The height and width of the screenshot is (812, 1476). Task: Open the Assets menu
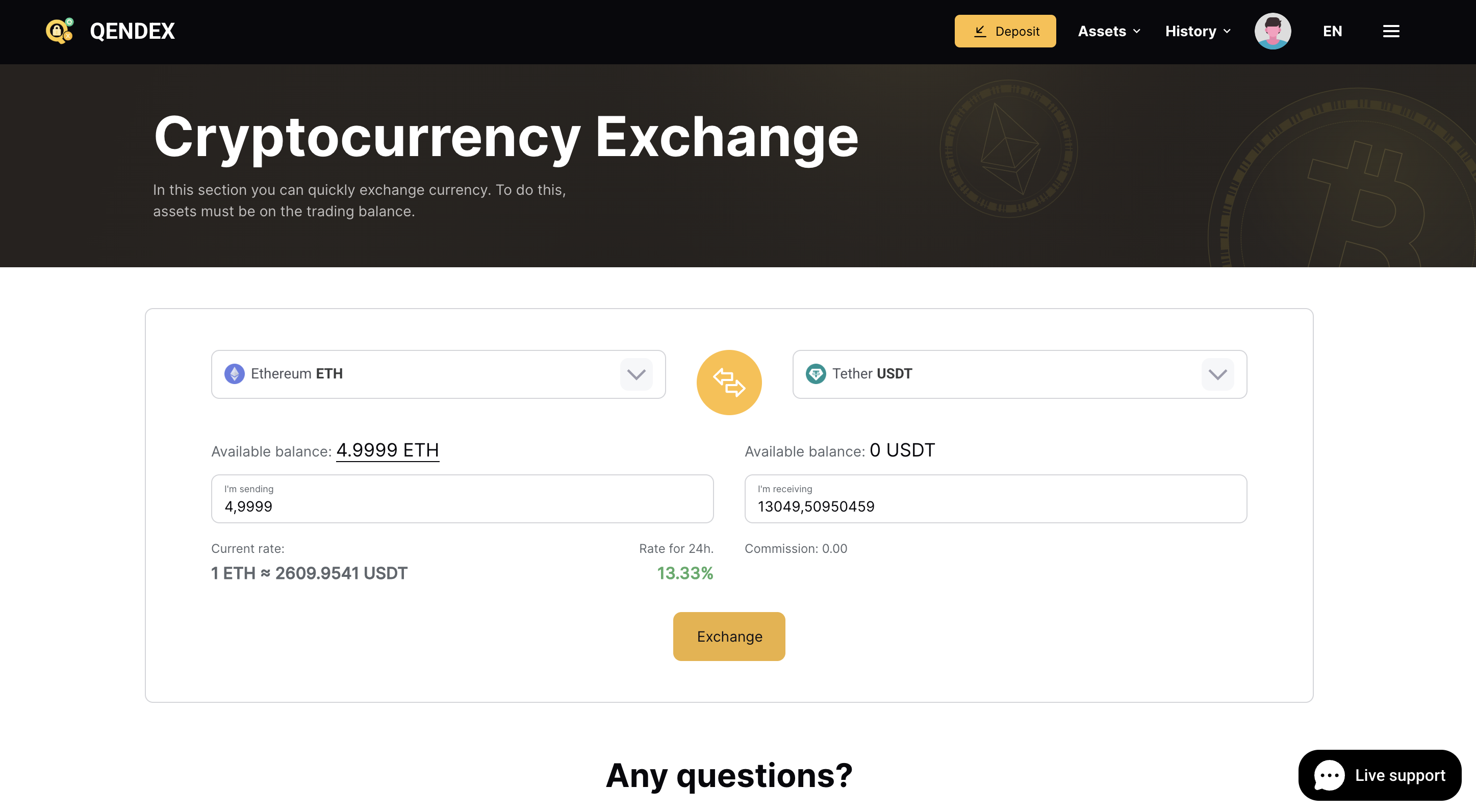coord(1109,31)
